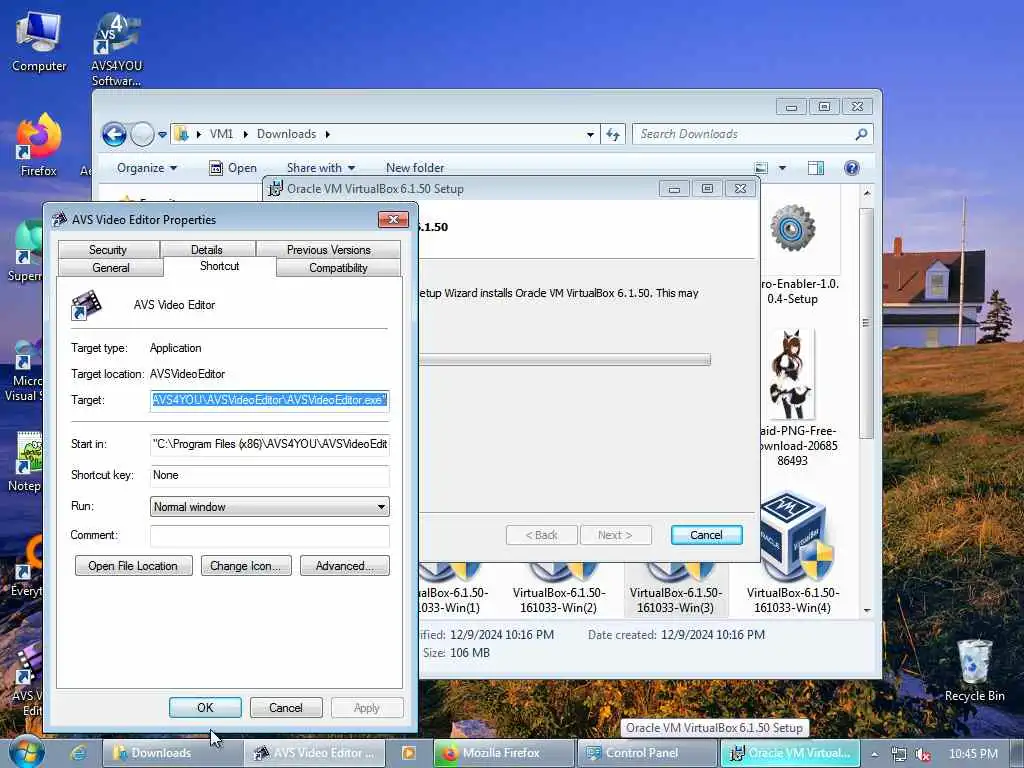1024x768 pixels.
Task: Open the address bar history dropdown
Action: click(x=590, y=135)
